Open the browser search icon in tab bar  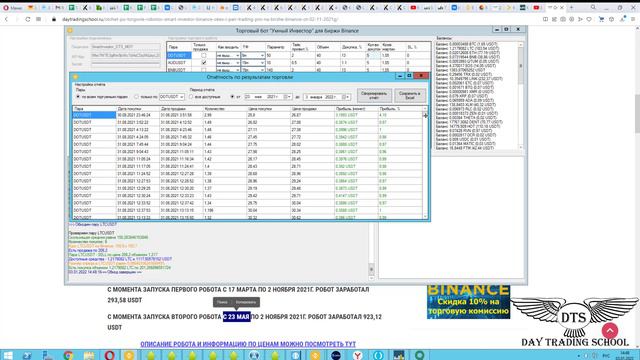click(593, 7)
